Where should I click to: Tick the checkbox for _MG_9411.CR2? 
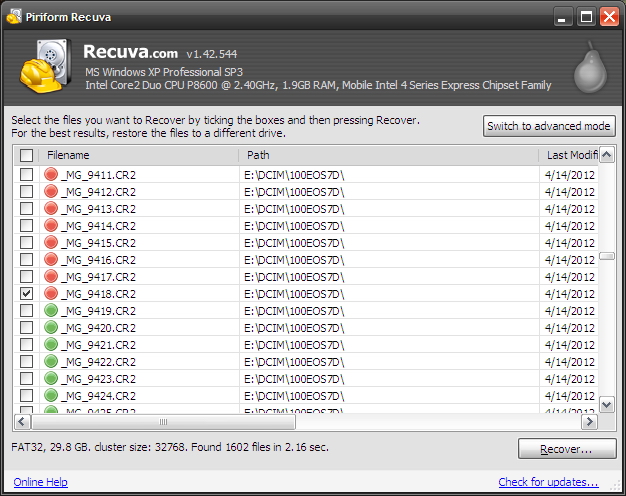click(x=26, y=175)
